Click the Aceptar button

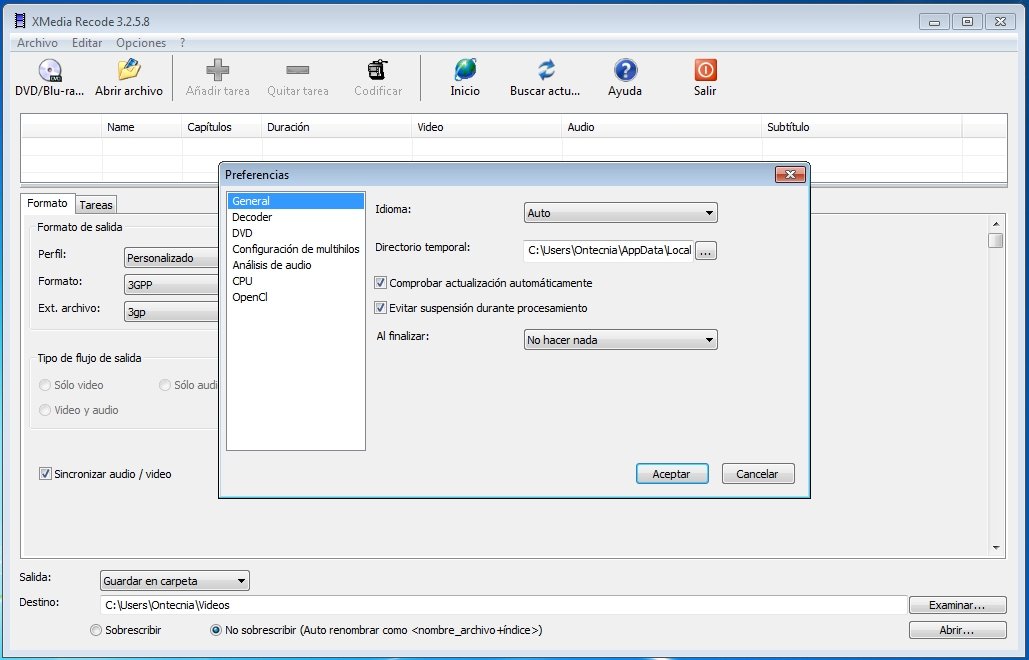click(x=672, y=473)
